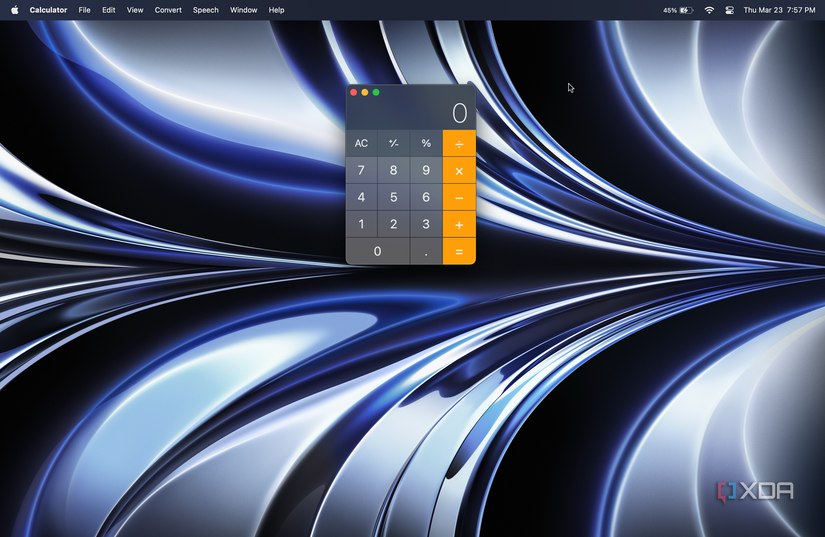Open the Apple menu

[15, 10]
